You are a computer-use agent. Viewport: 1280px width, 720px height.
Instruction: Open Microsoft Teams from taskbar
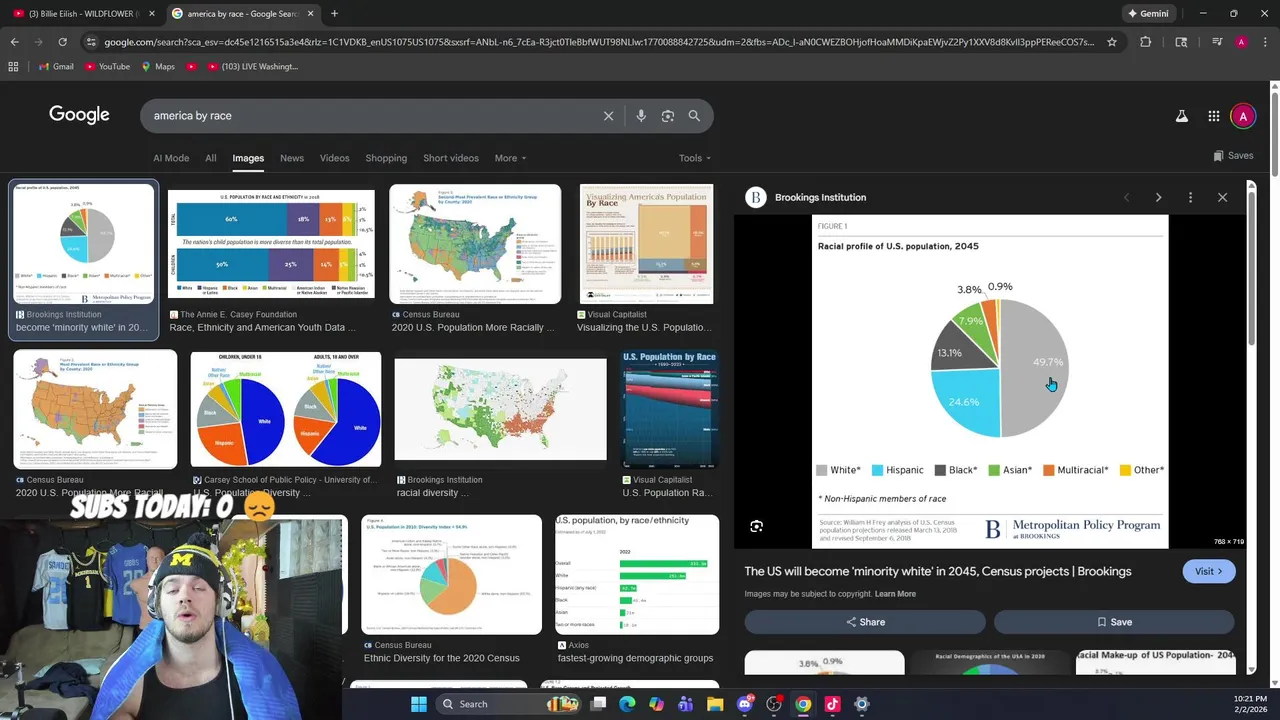tap(685, 704)
